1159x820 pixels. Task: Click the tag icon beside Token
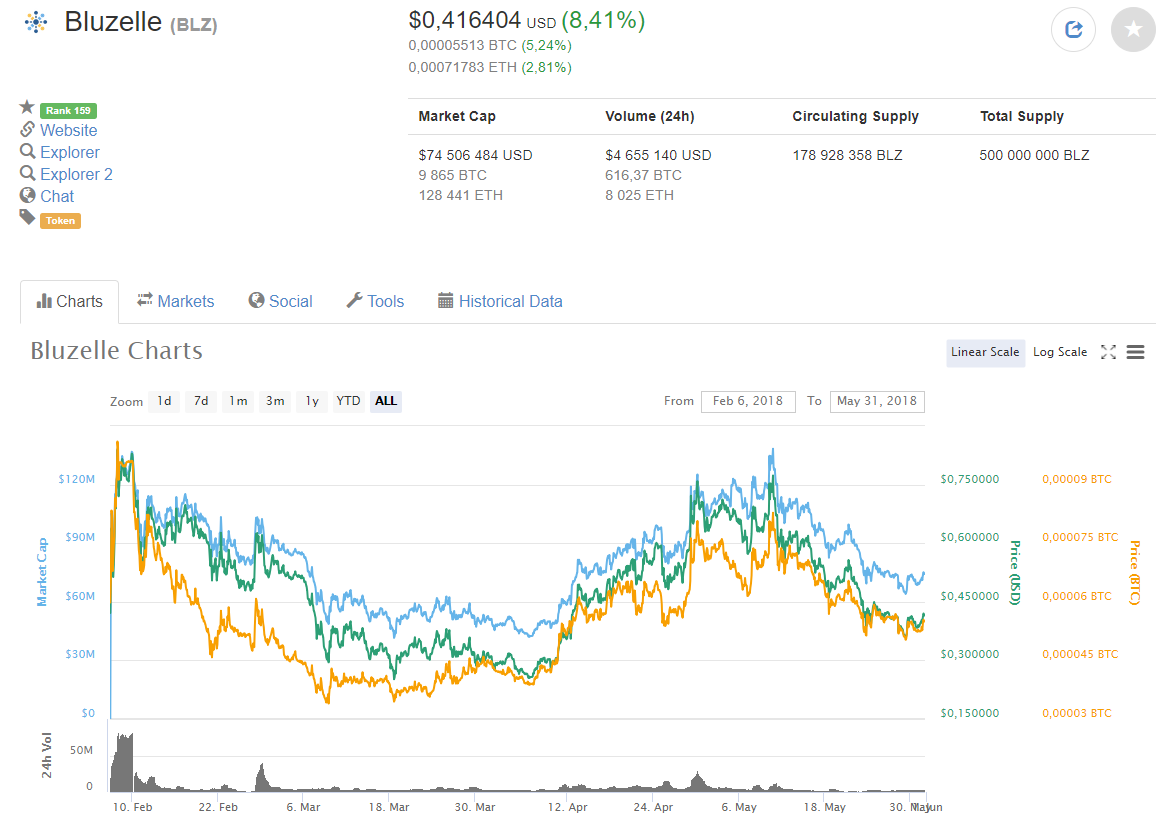(27, 217)
